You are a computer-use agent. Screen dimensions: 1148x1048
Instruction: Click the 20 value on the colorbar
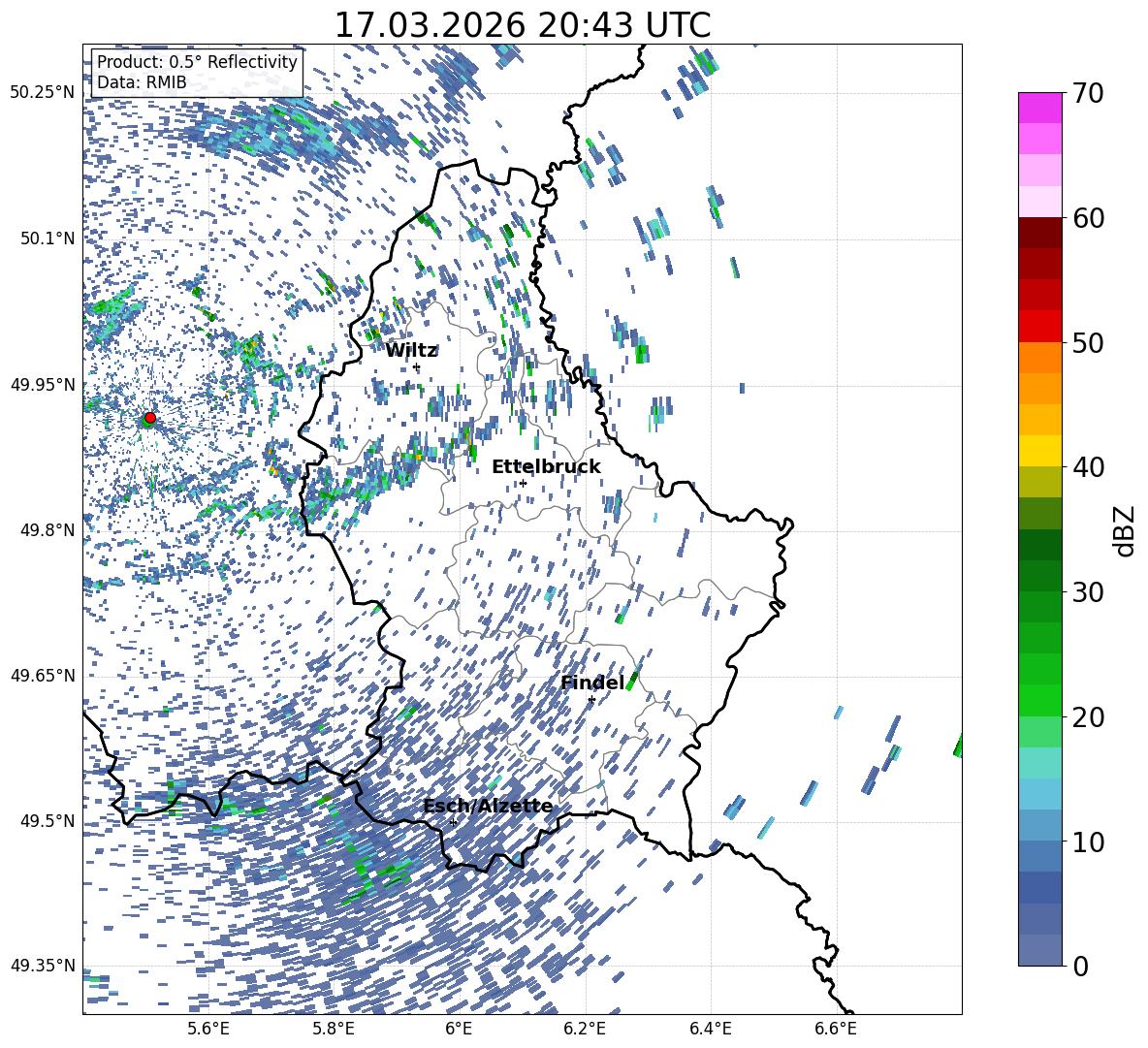click(1087, 717)
